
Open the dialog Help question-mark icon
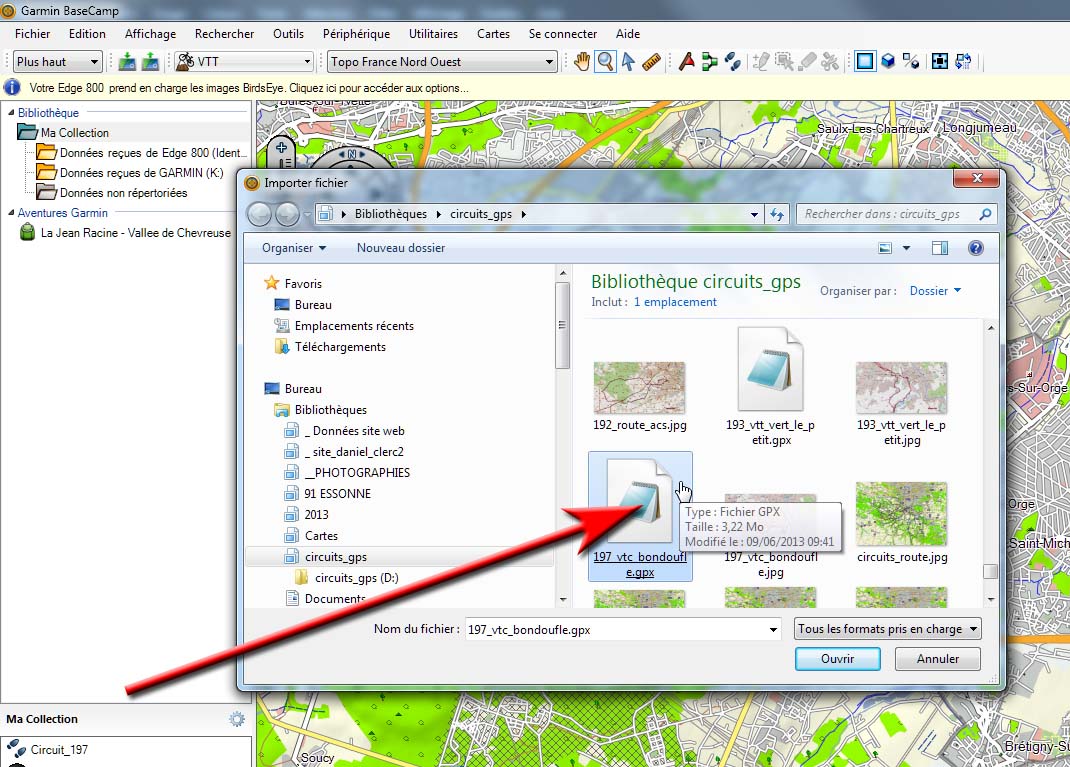pos(976,248)
